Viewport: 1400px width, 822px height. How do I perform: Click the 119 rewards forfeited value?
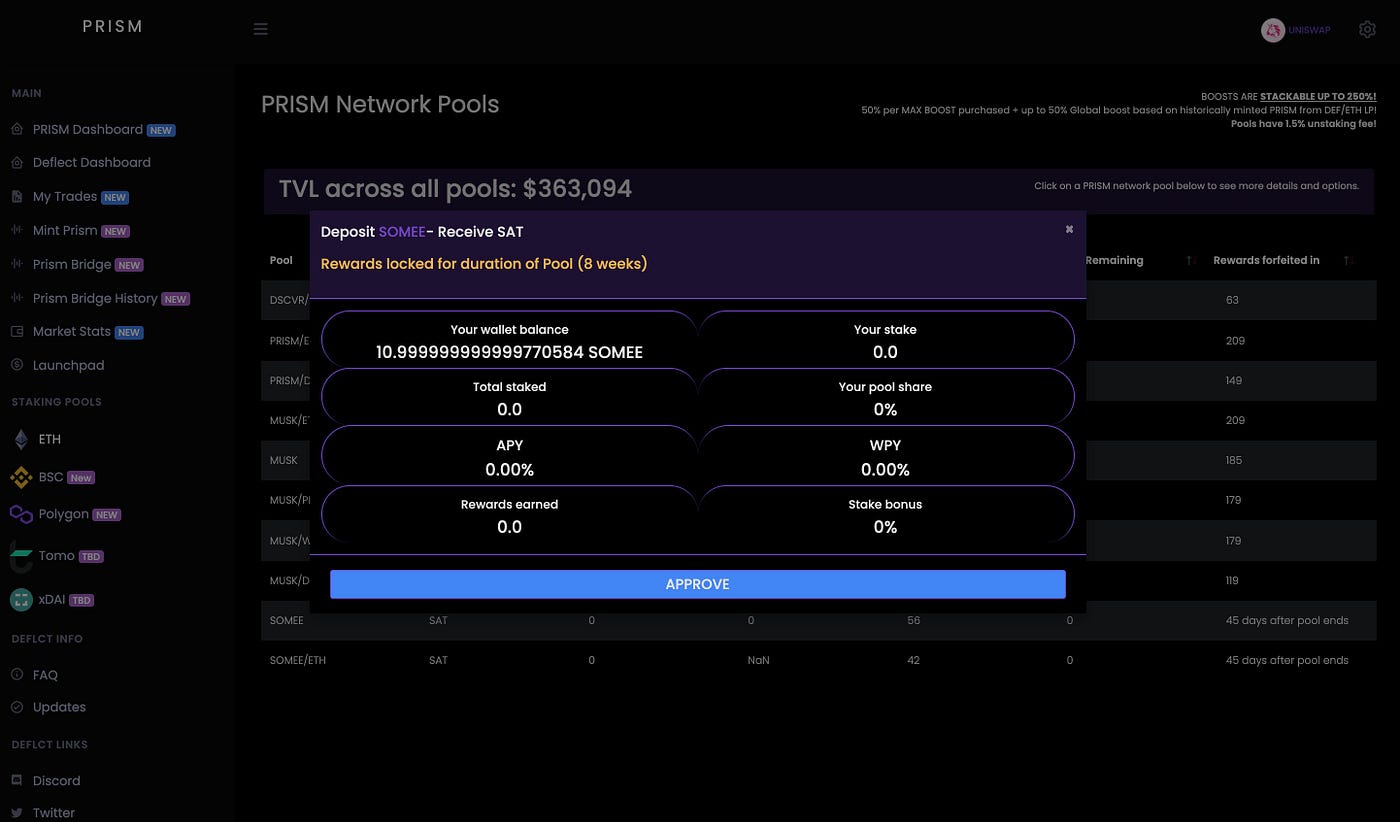(x=1232, y=581)
